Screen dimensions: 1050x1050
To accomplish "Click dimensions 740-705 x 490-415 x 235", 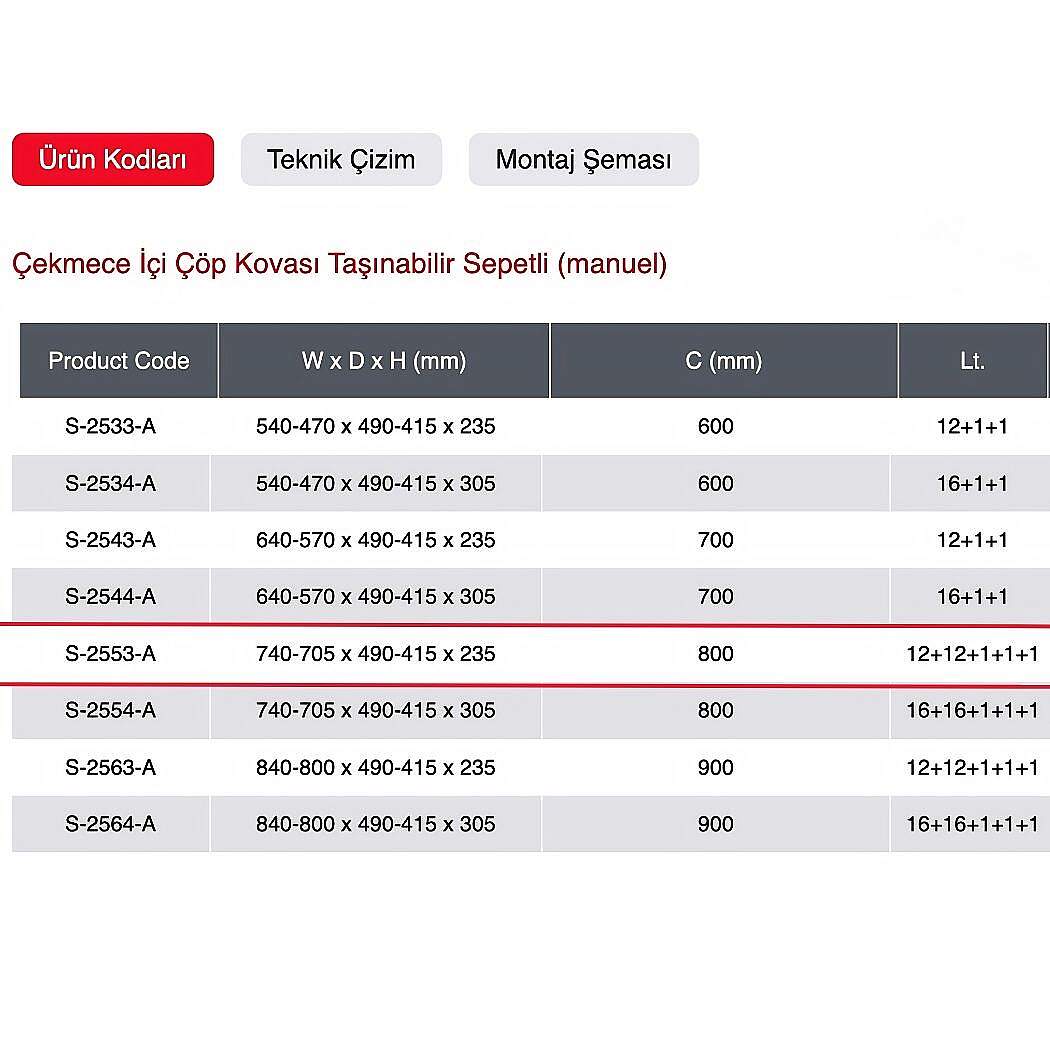I will 376,654.
